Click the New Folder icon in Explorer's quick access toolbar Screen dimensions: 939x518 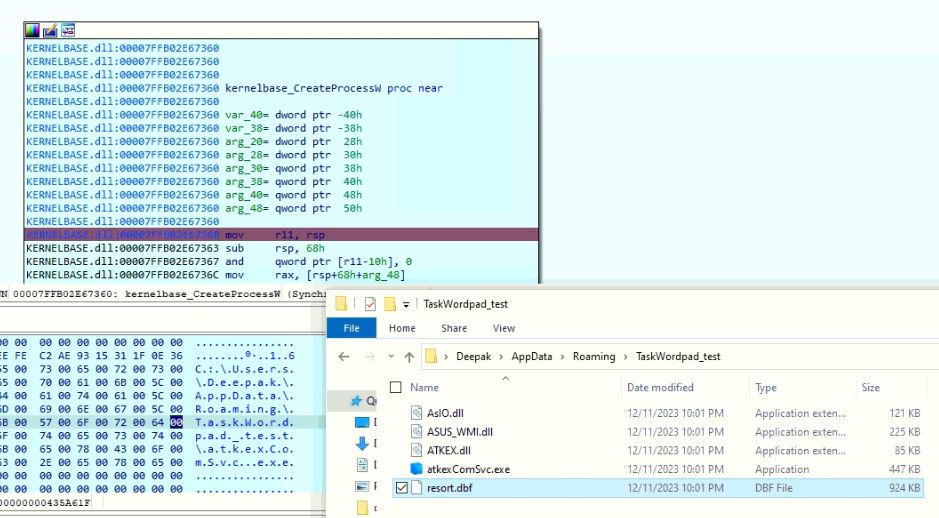pos(390,304)
